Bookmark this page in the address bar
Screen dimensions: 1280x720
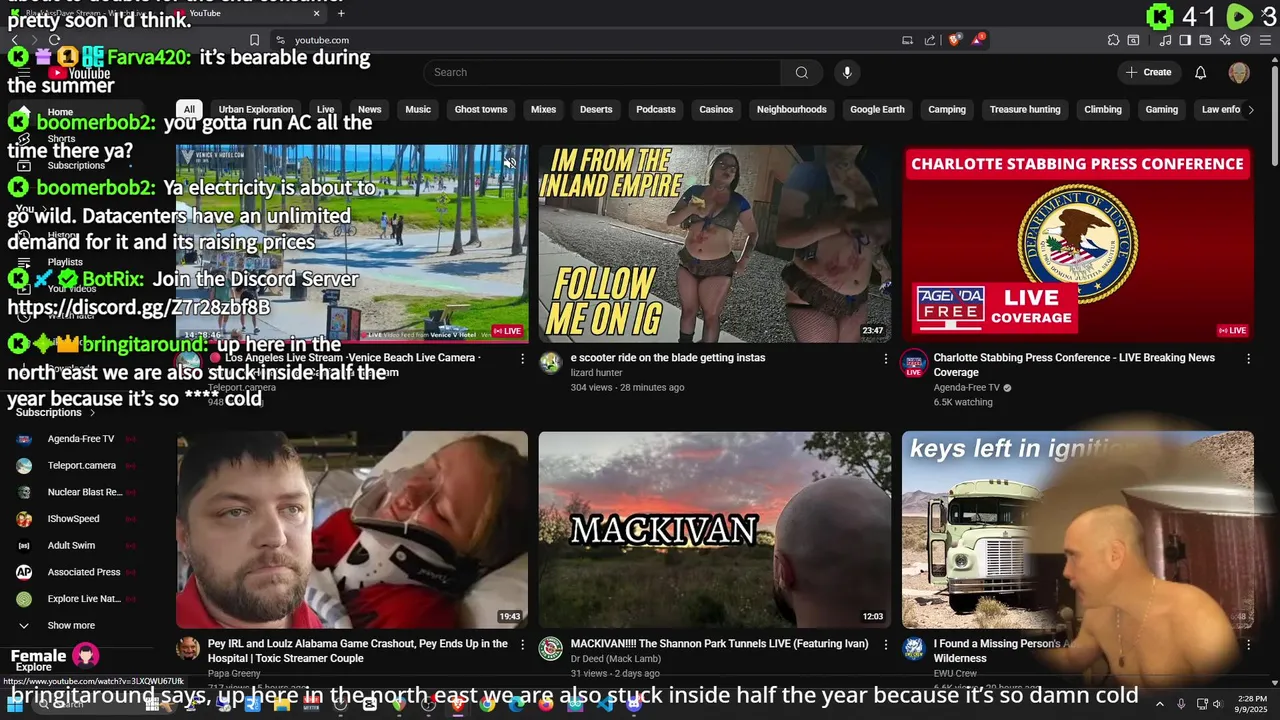pos(254,40)
